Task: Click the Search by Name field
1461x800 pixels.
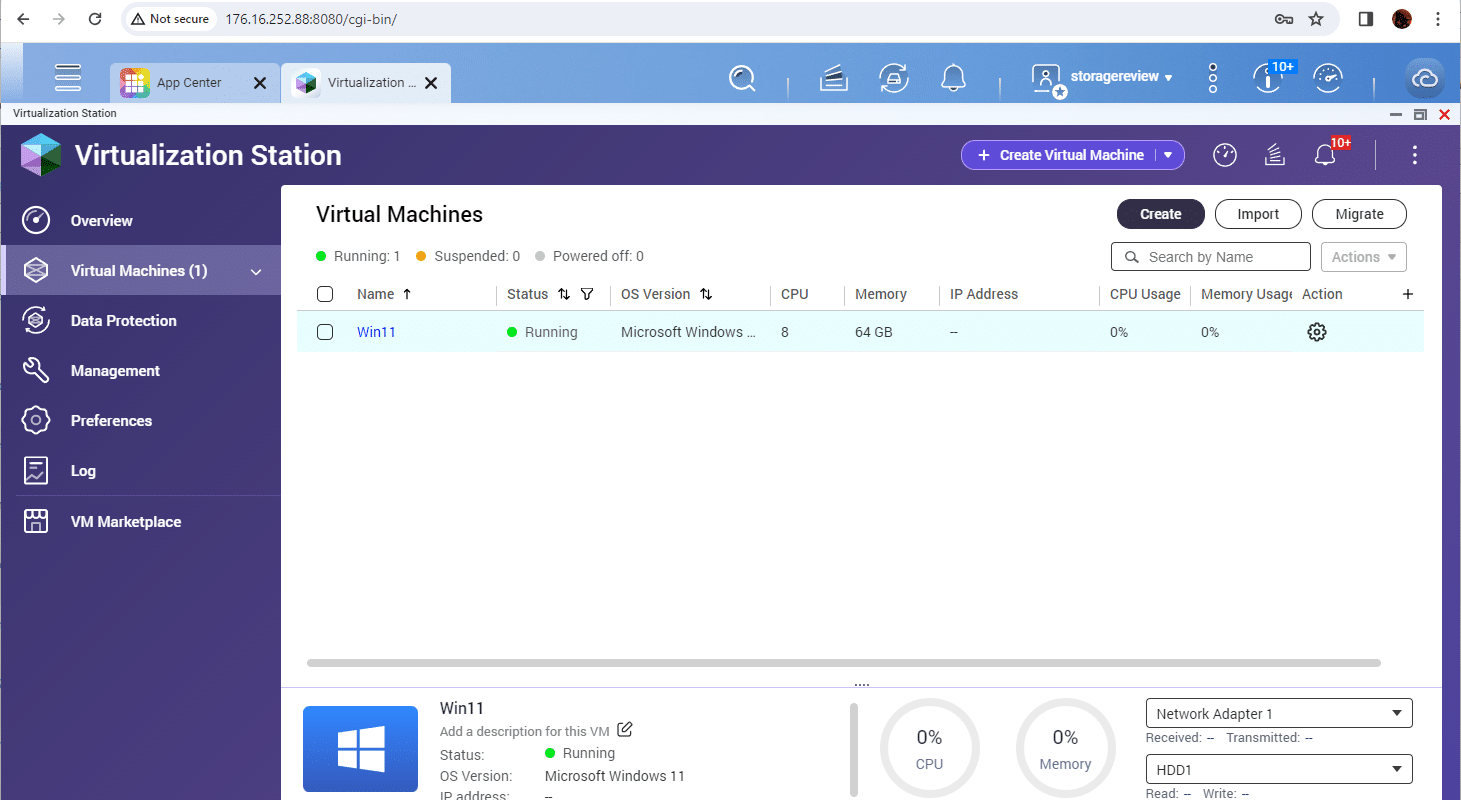Action: click(1210, 257)
